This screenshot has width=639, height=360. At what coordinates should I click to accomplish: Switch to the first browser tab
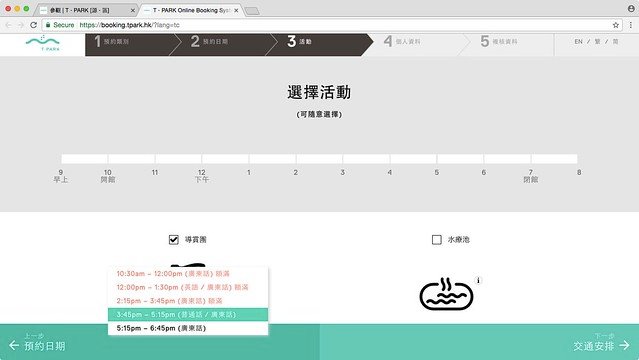[x=86, y=10]
